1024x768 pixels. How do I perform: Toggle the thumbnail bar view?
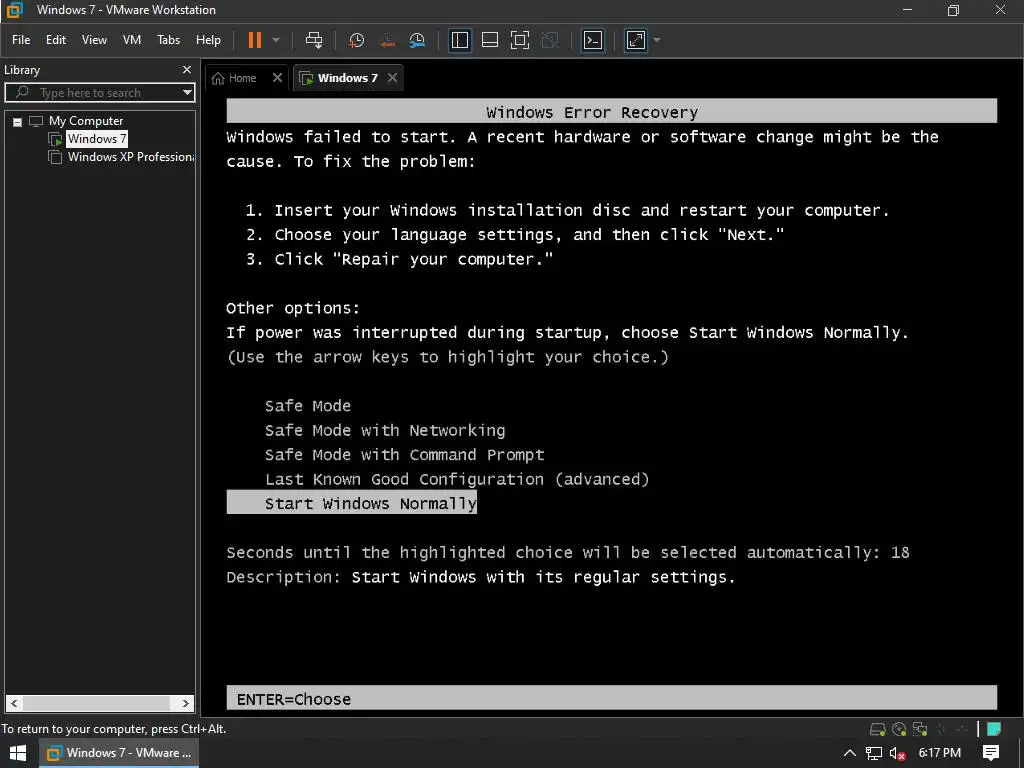pyautogui.click(x=490, y=40)
